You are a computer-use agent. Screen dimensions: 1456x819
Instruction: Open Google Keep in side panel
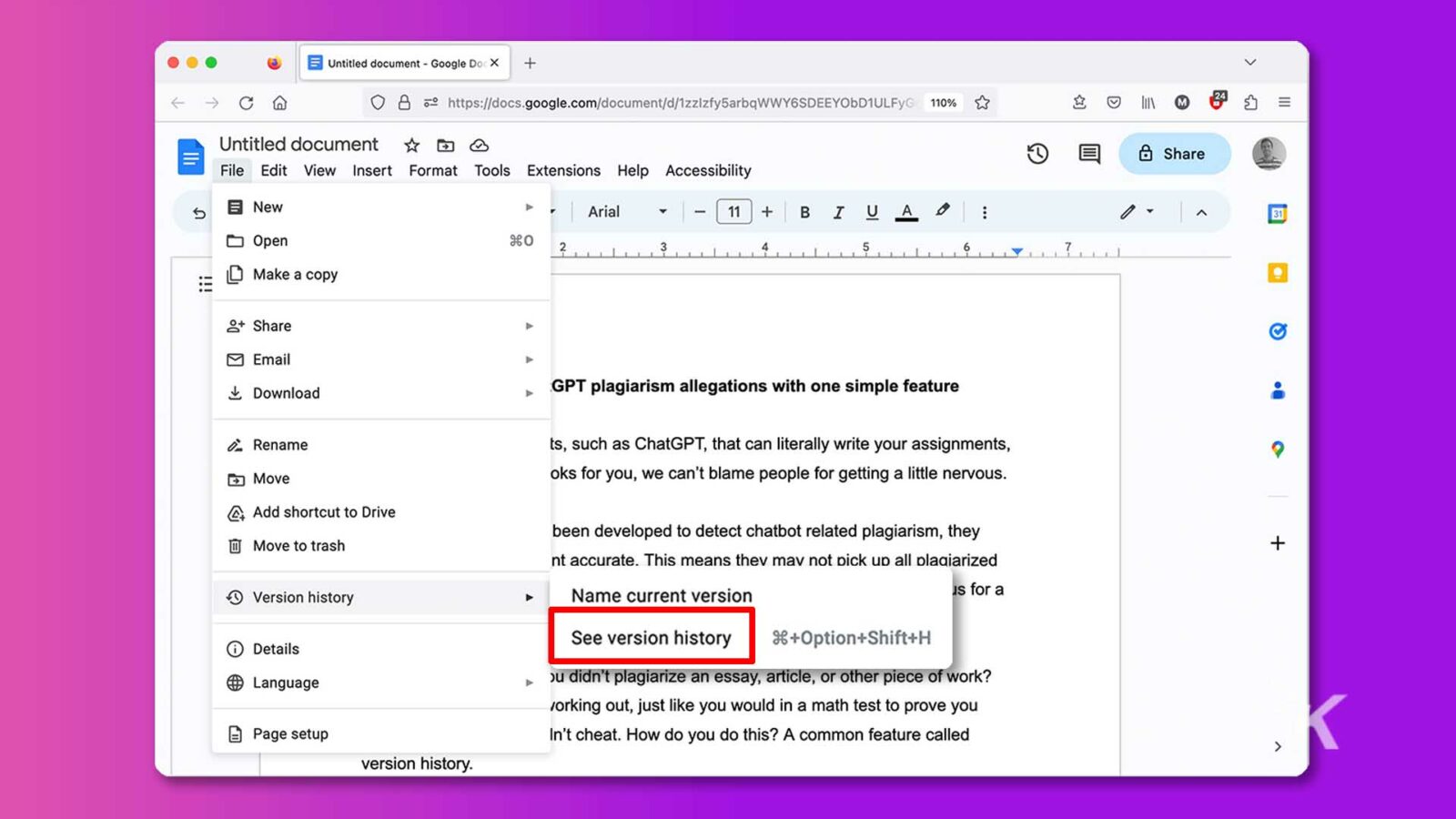click(x=1278, y=273)
